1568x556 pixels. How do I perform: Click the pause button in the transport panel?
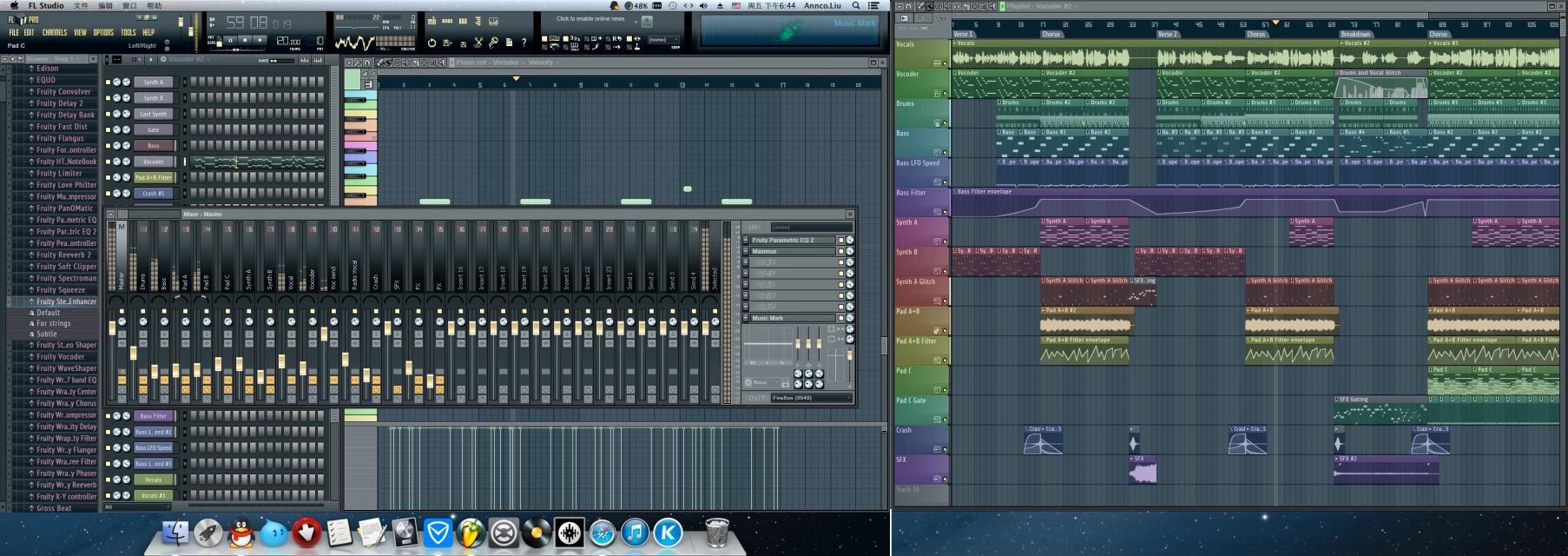coord(231,40)
